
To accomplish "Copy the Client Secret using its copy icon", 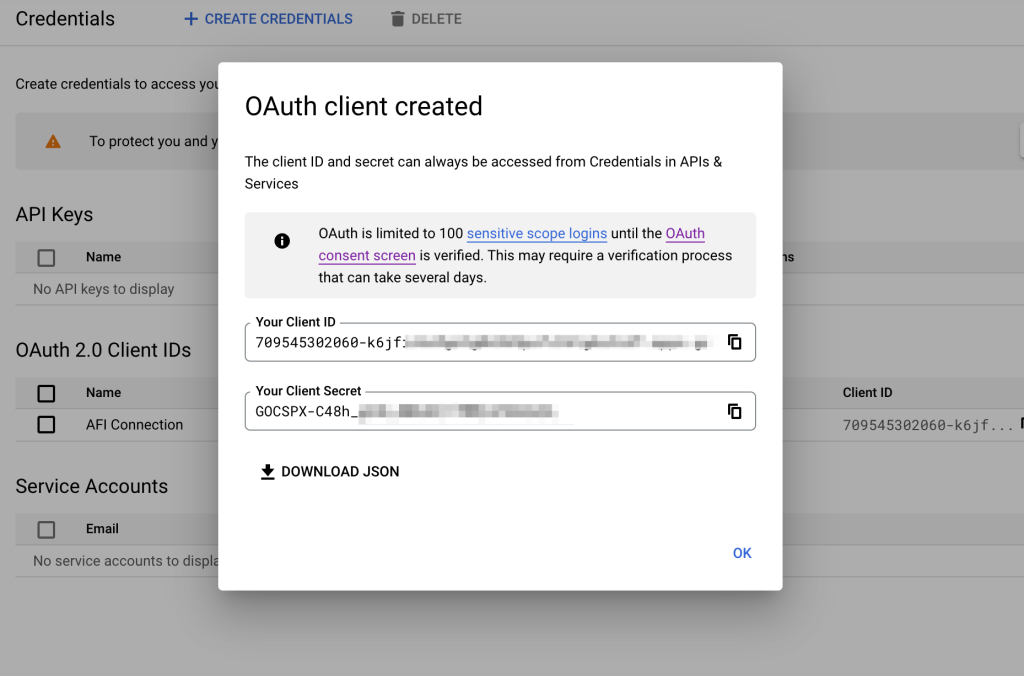I will point(735,411).
